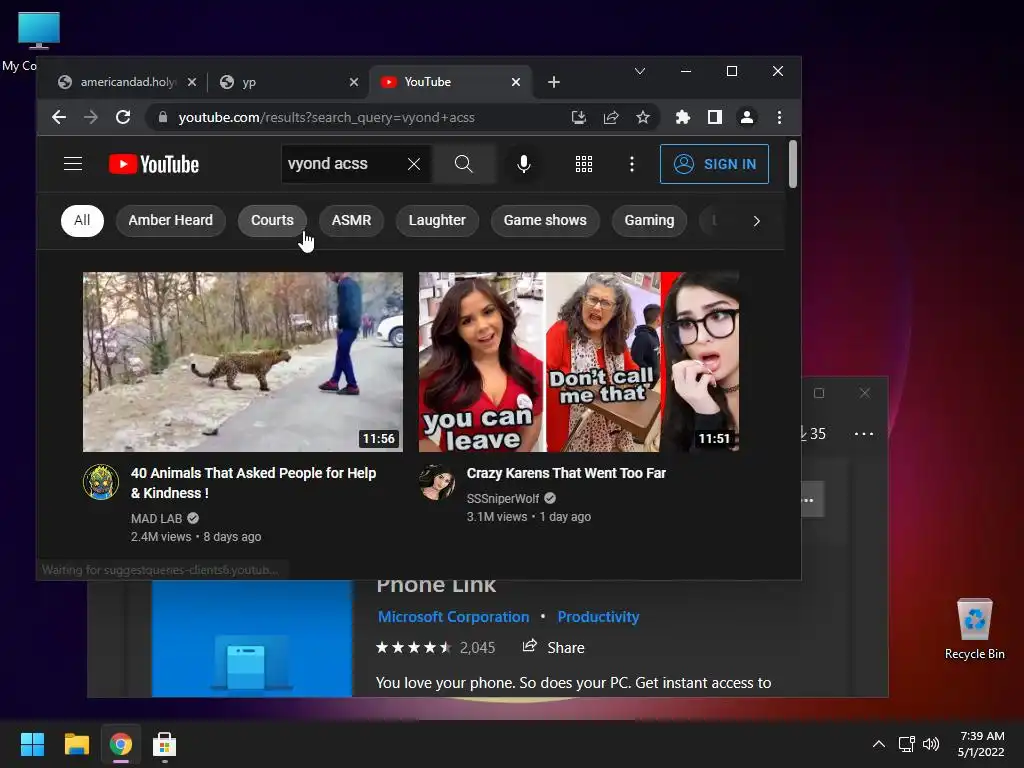Click the browser forward arrow

tap(91, 118)
